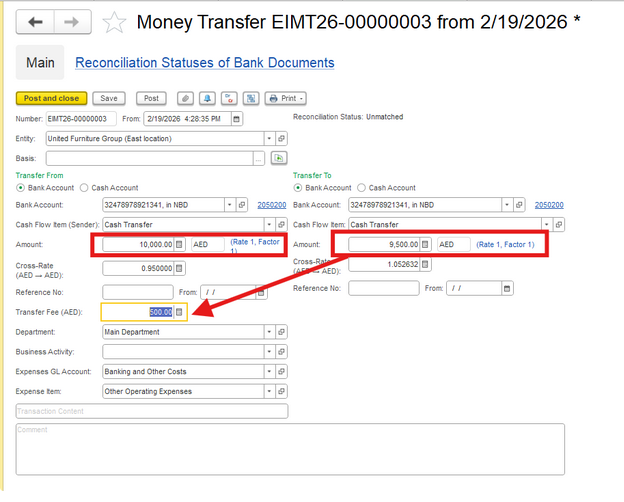Click the back navigation arrow
The height and width of the screenshot is (502, 624).
(x=36, y=22)
